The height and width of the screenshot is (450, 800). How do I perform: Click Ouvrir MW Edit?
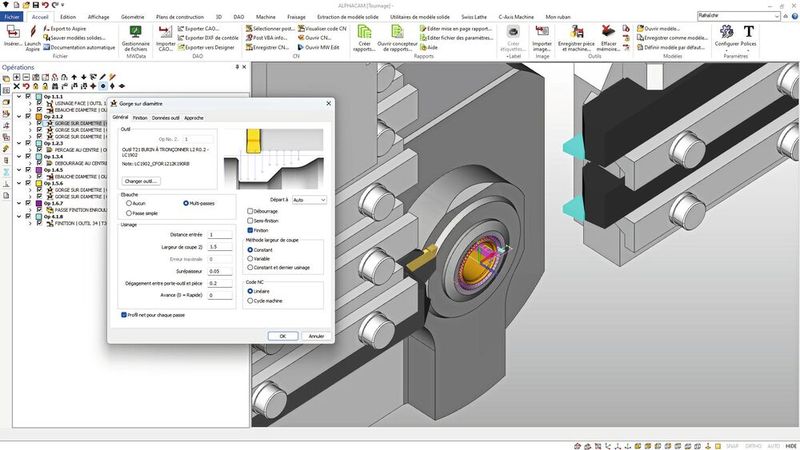pyautogui.click(x=318, y=47)
